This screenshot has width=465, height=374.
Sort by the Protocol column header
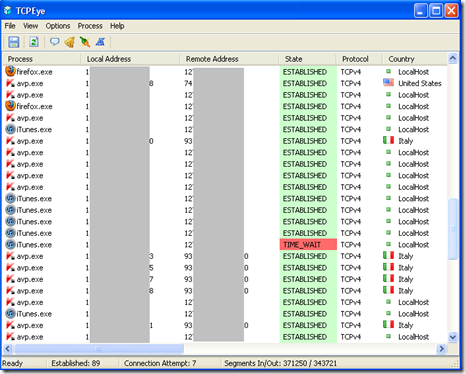click(x=359, y=59)
